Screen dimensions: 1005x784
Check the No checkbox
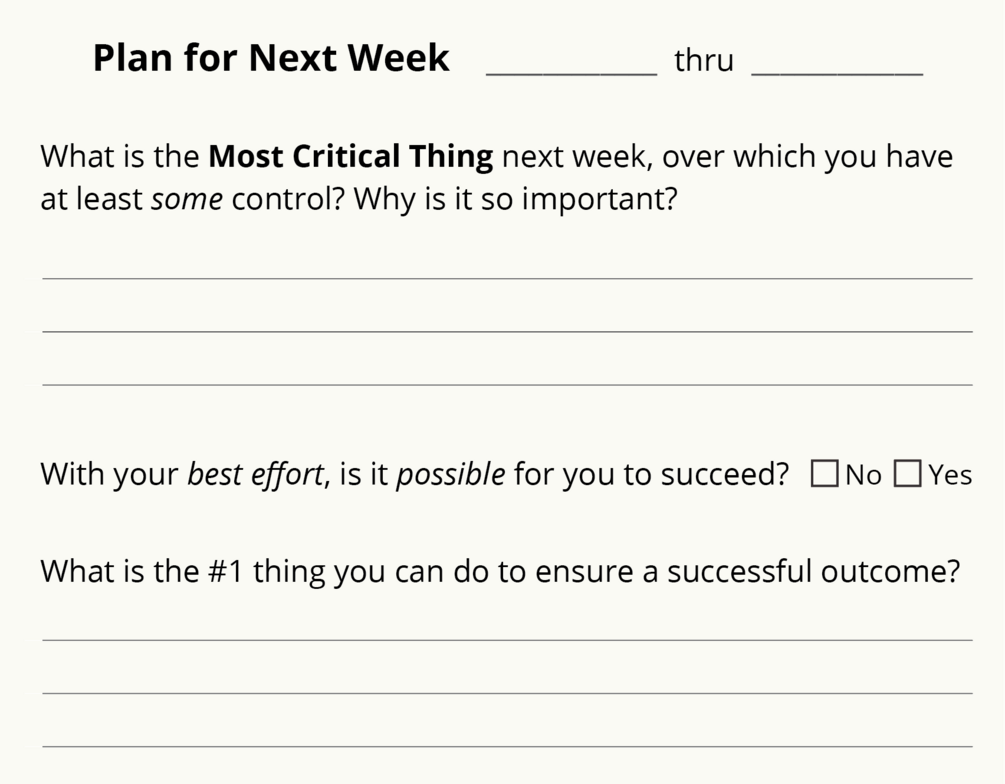(x=824, y=474)
